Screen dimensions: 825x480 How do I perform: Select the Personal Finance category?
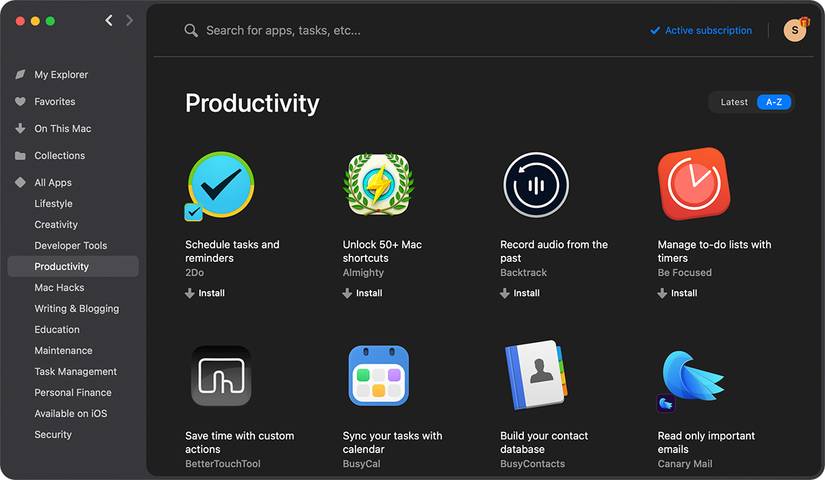[73, 393]
